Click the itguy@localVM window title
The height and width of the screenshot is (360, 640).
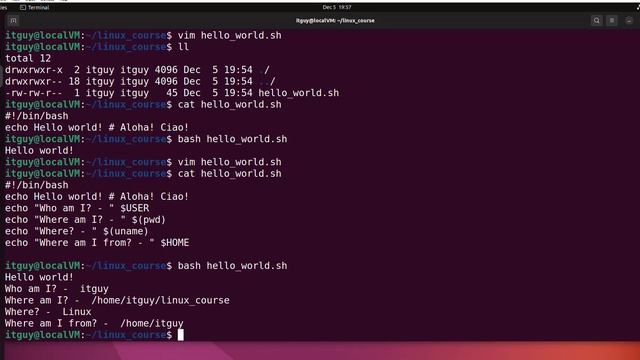tap(335, 20)
